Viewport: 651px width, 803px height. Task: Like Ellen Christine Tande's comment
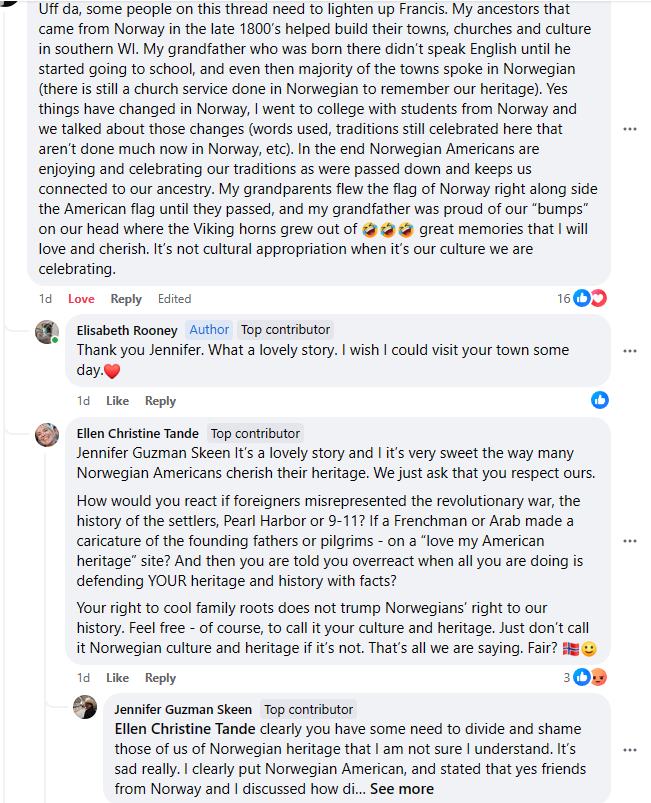point(117,678)
